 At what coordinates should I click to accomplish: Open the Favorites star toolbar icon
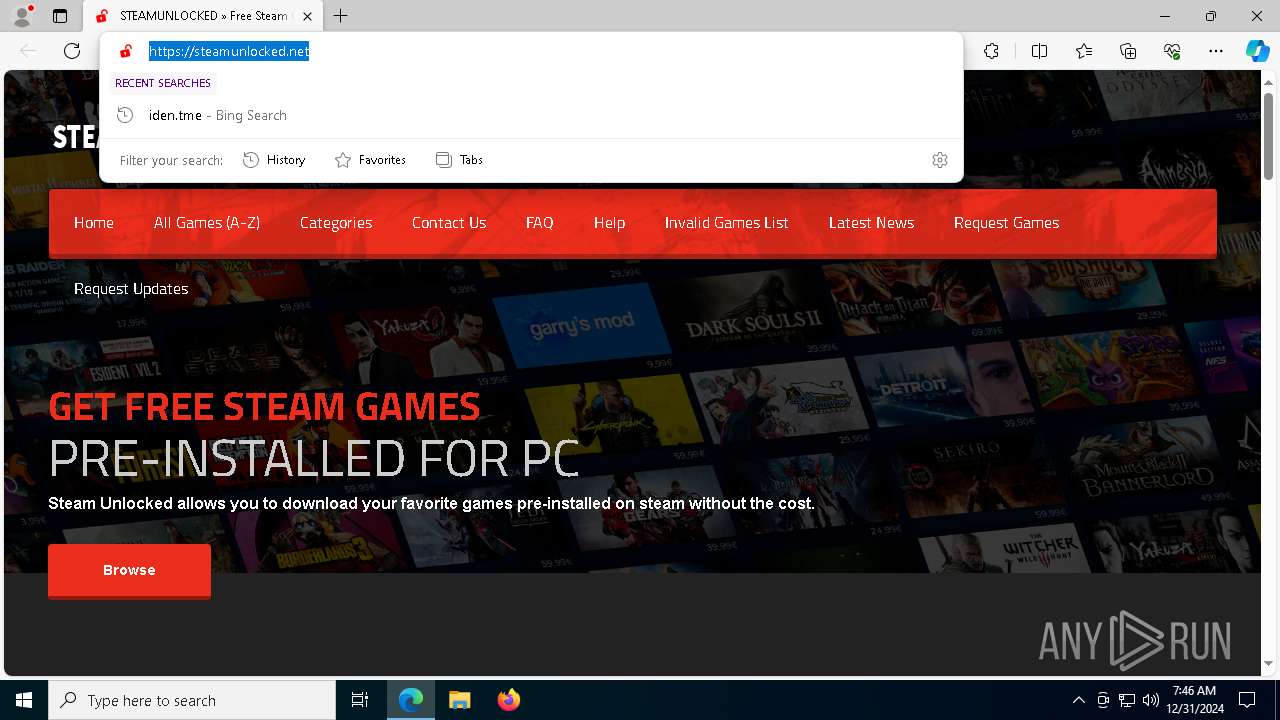[1084, 51]
